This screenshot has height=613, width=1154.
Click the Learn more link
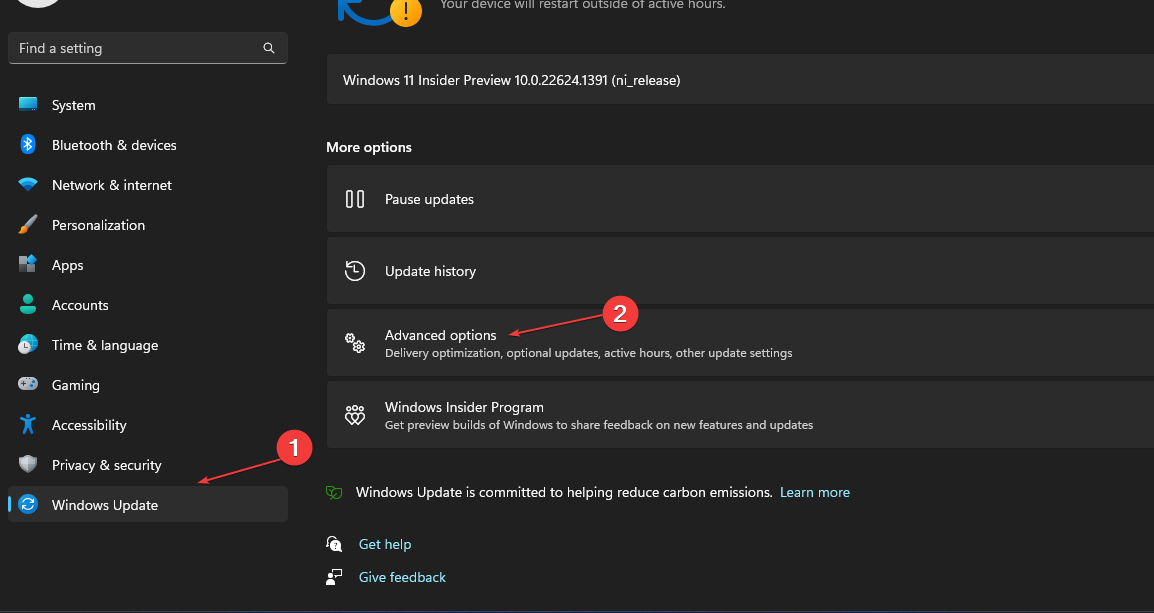tap(815, 492)
